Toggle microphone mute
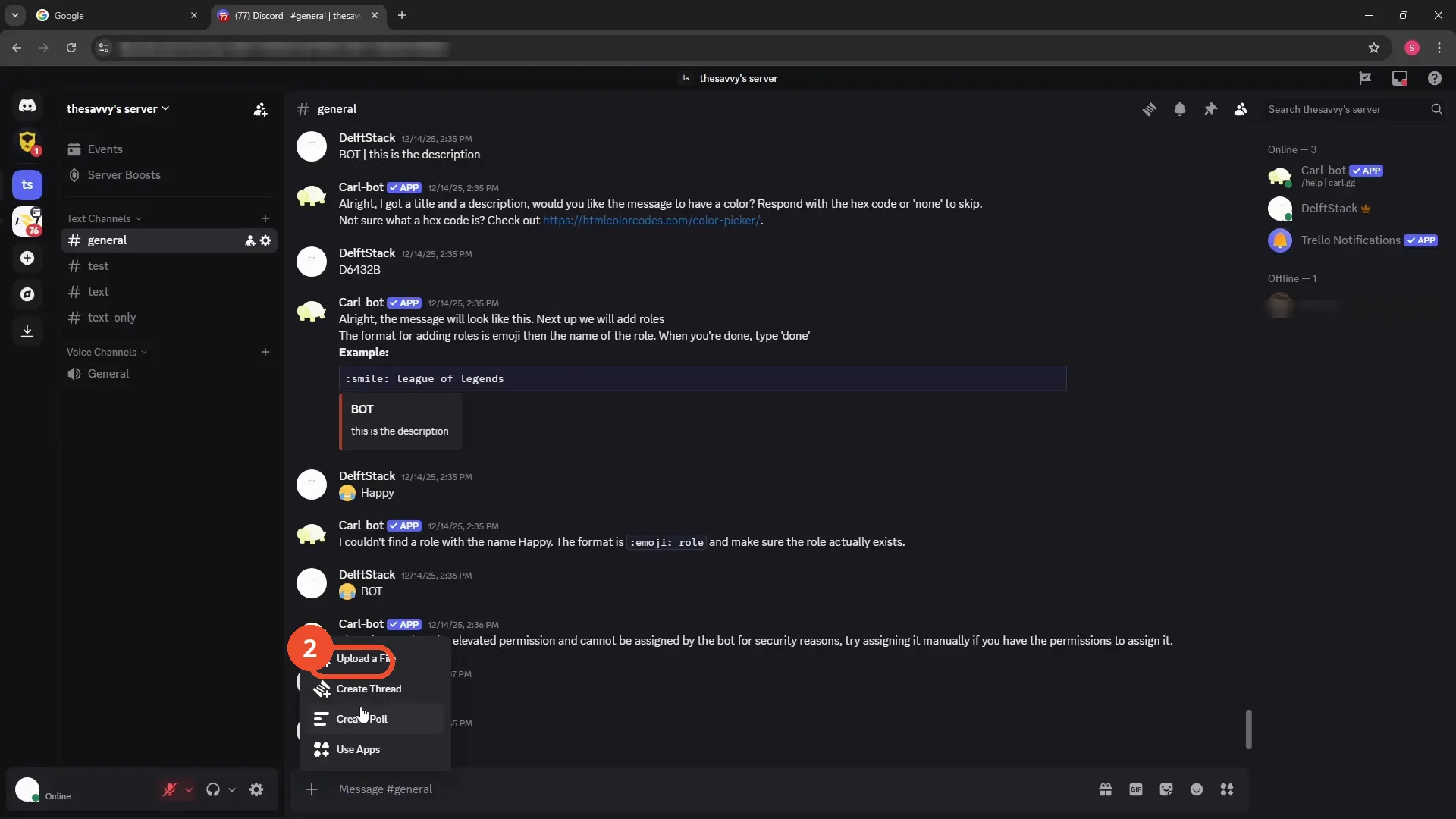Screen dimensions: 1456x819 click(x=170, y=789)
